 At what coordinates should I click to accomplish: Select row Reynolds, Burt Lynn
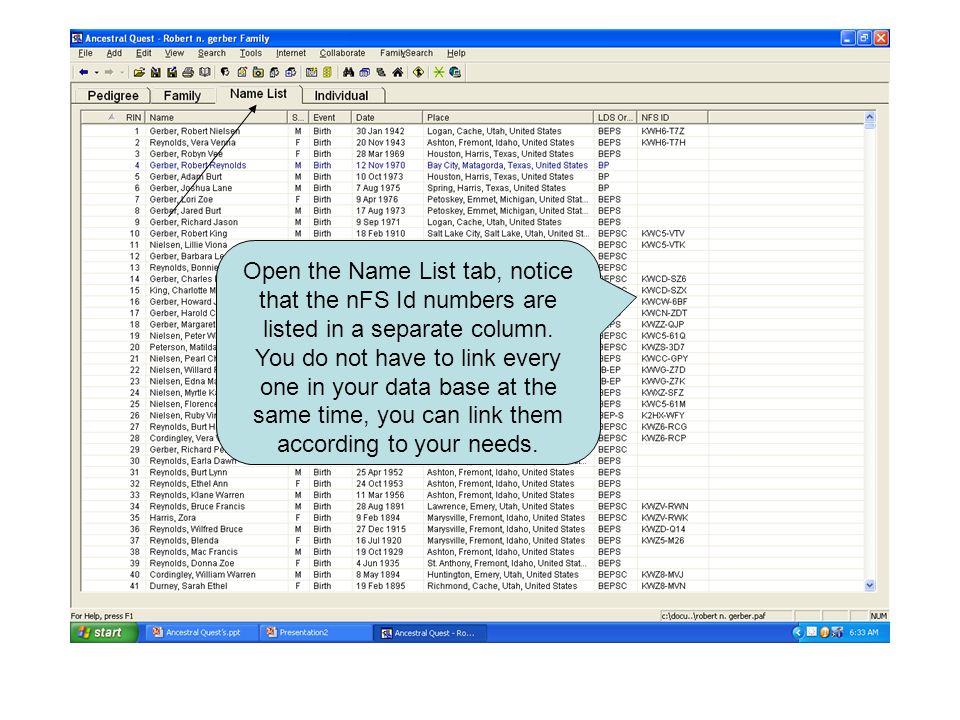(471, 473)
